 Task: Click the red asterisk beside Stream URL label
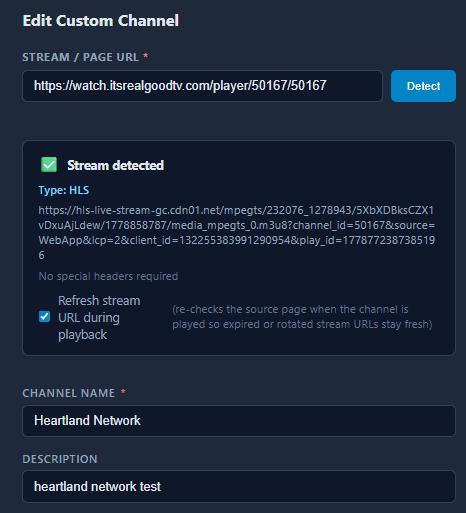(146, 56)
